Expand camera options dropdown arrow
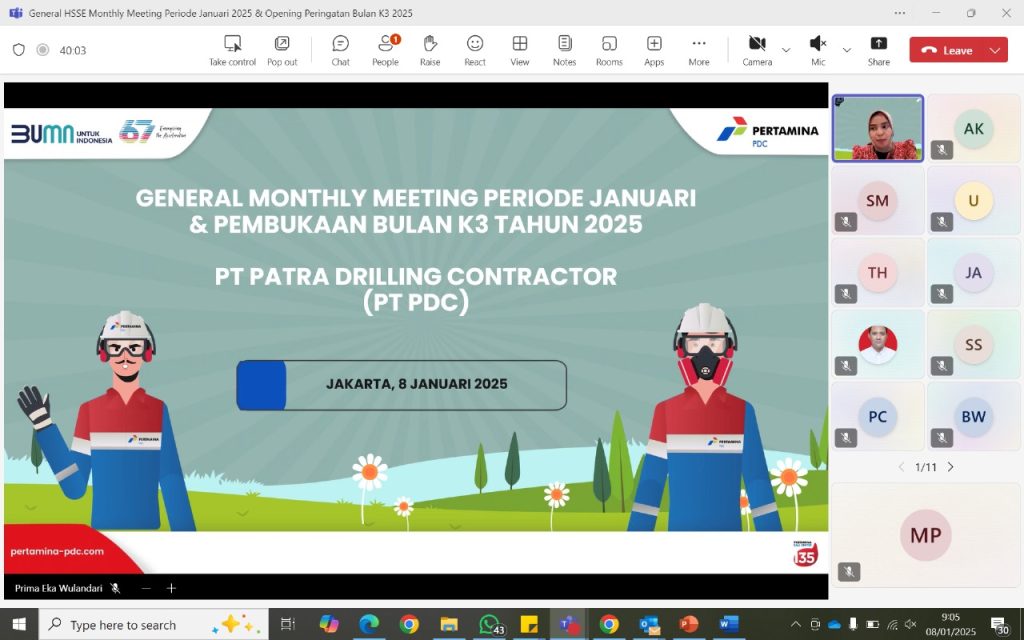The width and height of the screenshot is (1024, 640). [x=786, y=50]
